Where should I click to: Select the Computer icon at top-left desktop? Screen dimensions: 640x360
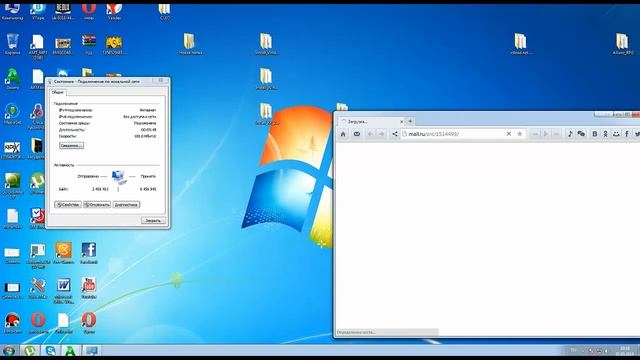(x=12, y=11)
